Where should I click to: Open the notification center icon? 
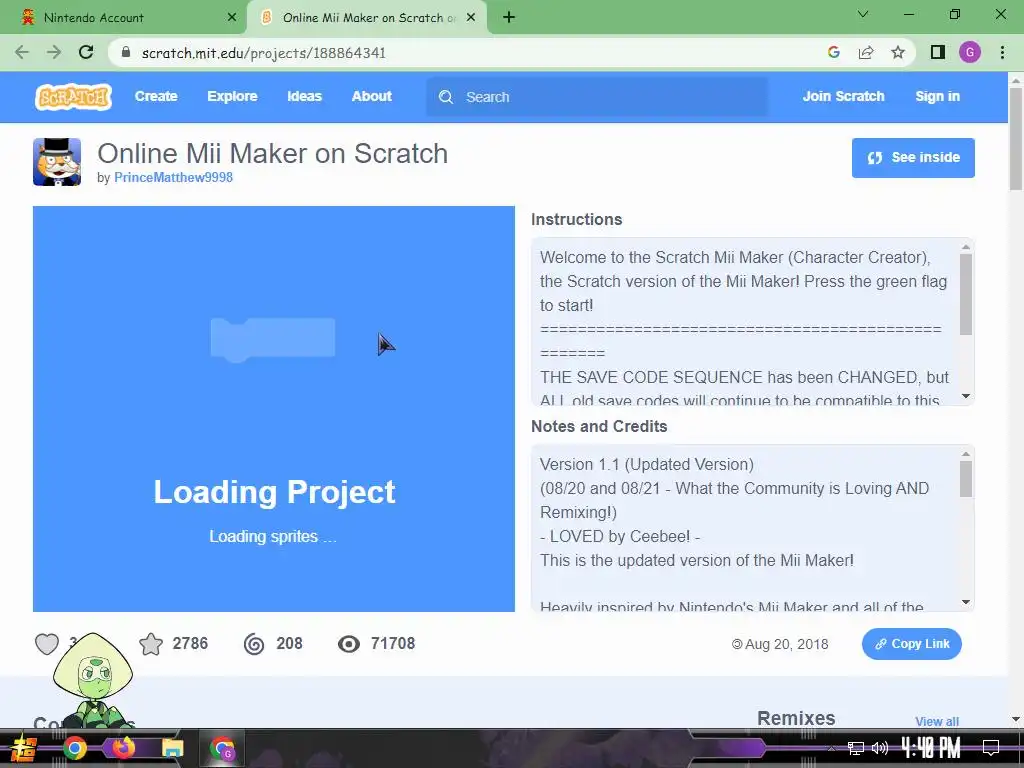991,748
